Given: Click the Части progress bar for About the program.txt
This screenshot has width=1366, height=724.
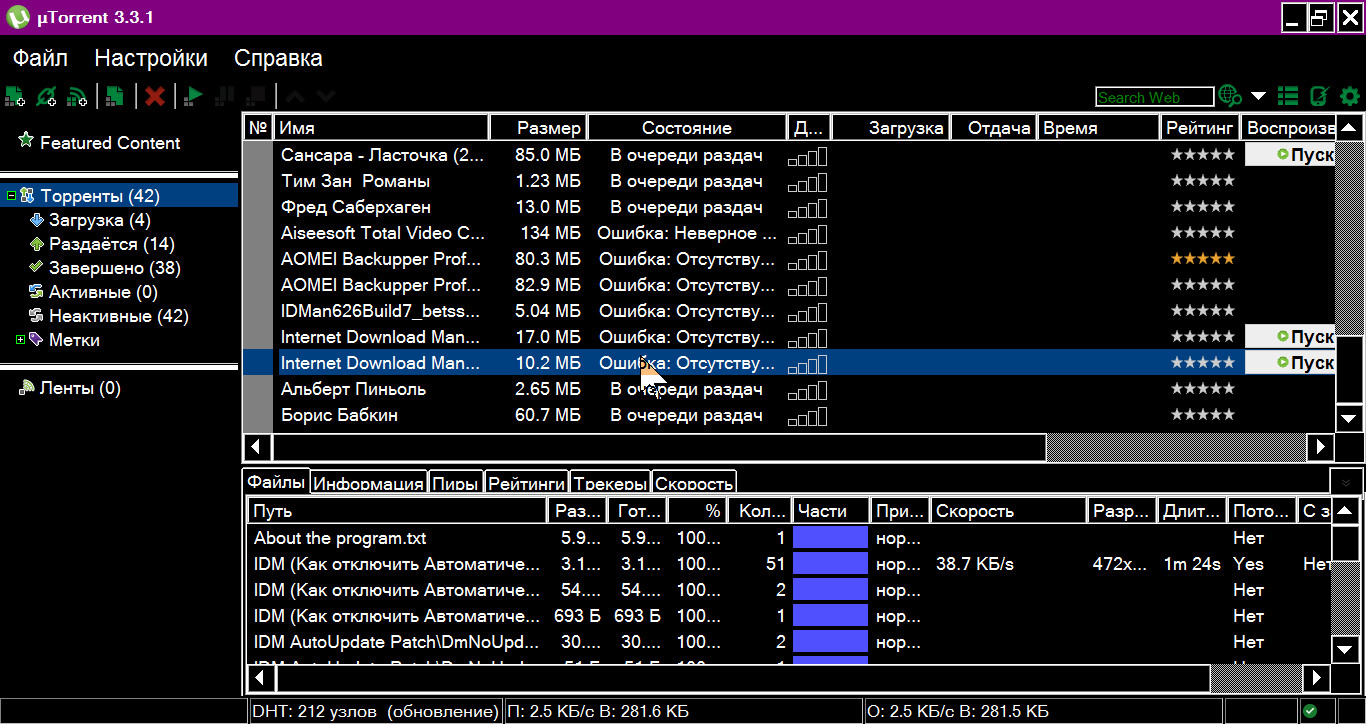Looking at the screenshot, I should [830, 538].
